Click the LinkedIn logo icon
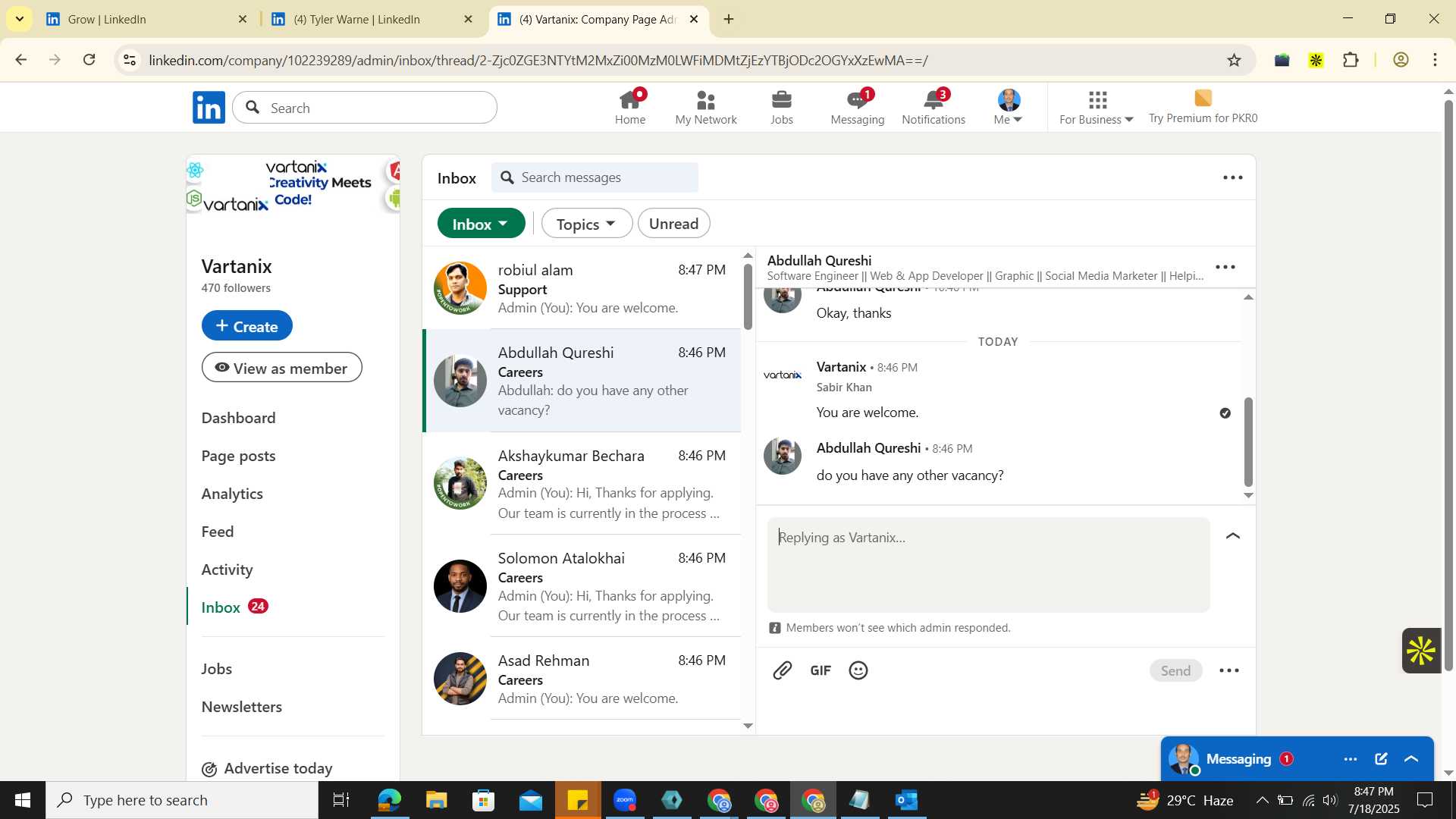 [x=209, y=108]
